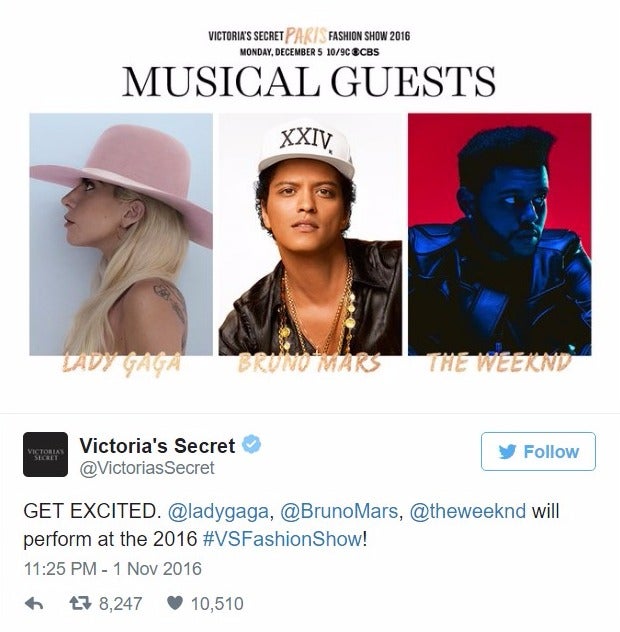Click the @VictoriasSecret handle

pos(147,468)
